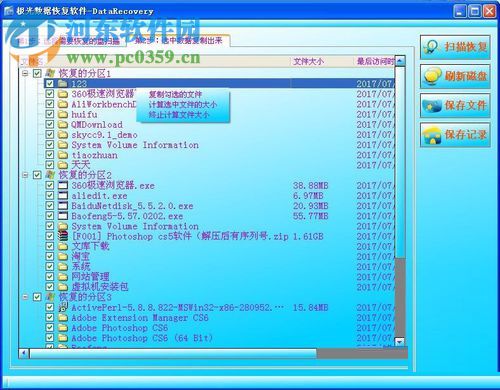The height and width of the screenshot is (390, 500).
Task: Click the skycc9.1_demo folder icon
Action: coord(63,134)
